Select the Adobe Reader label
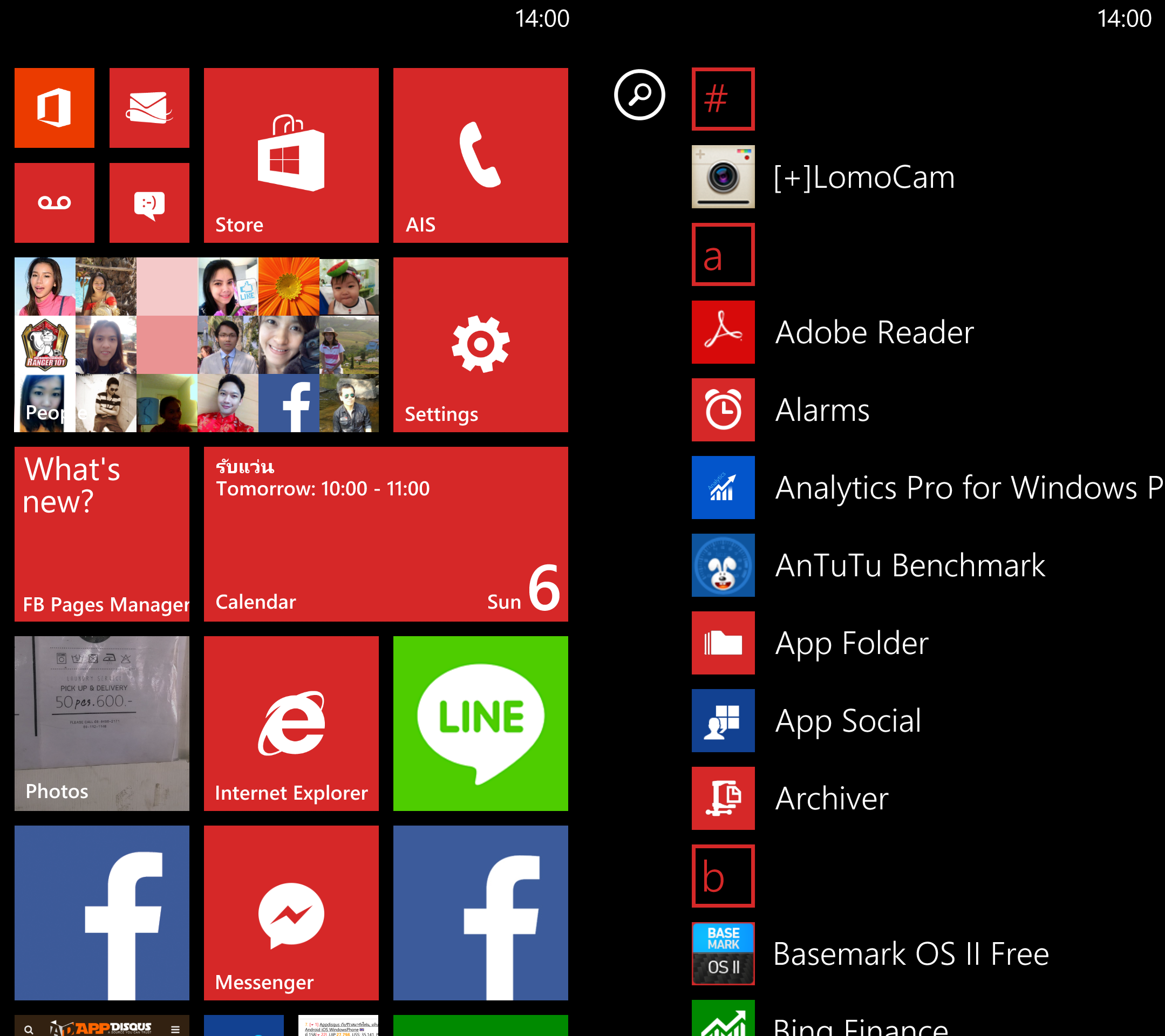The image size is (1165, 1036). click(875, 332)
